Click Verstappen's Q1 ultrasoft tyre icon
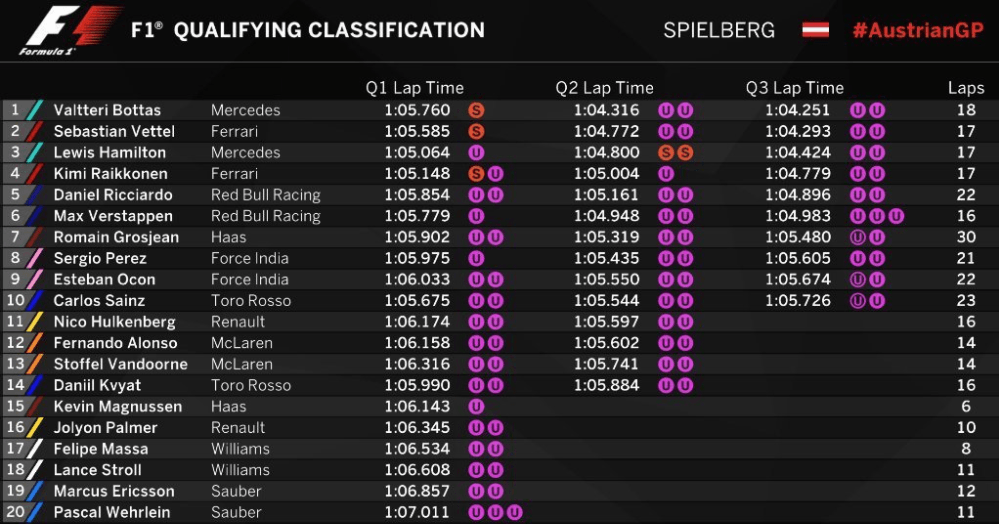 pos(476,216)
